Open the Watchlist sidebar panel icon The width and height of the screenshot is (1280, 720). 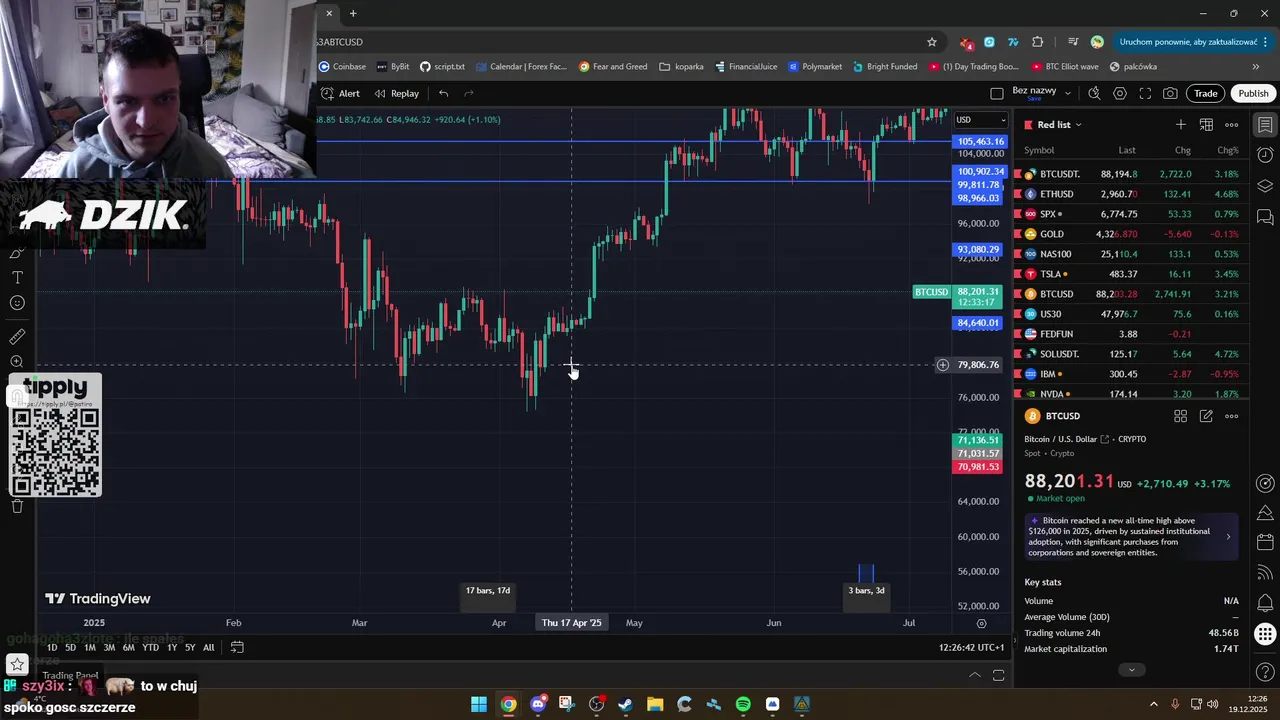[x=1265, y=125]
